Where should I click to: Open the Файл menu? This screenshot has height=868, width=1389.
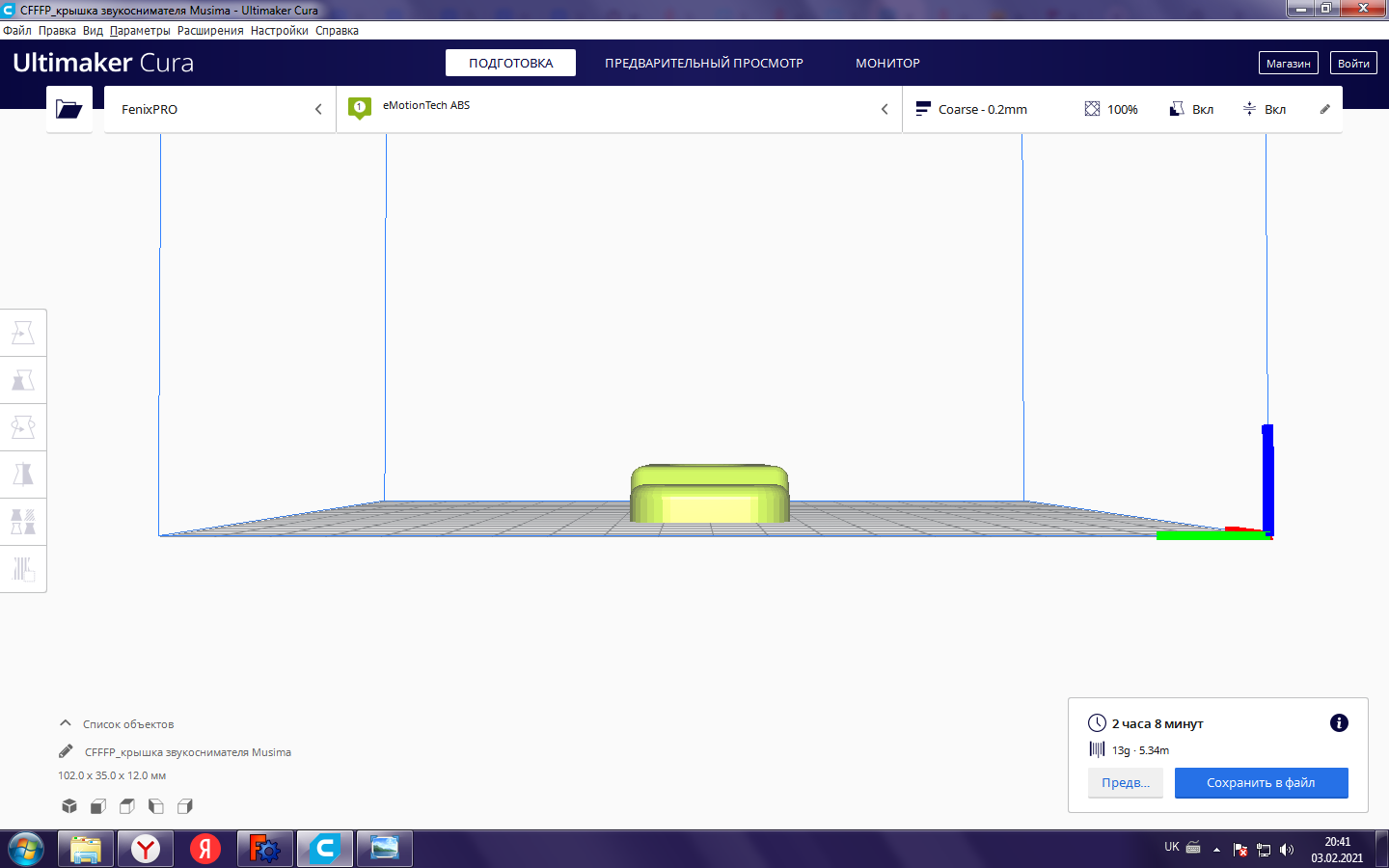[x=17, y=31]
